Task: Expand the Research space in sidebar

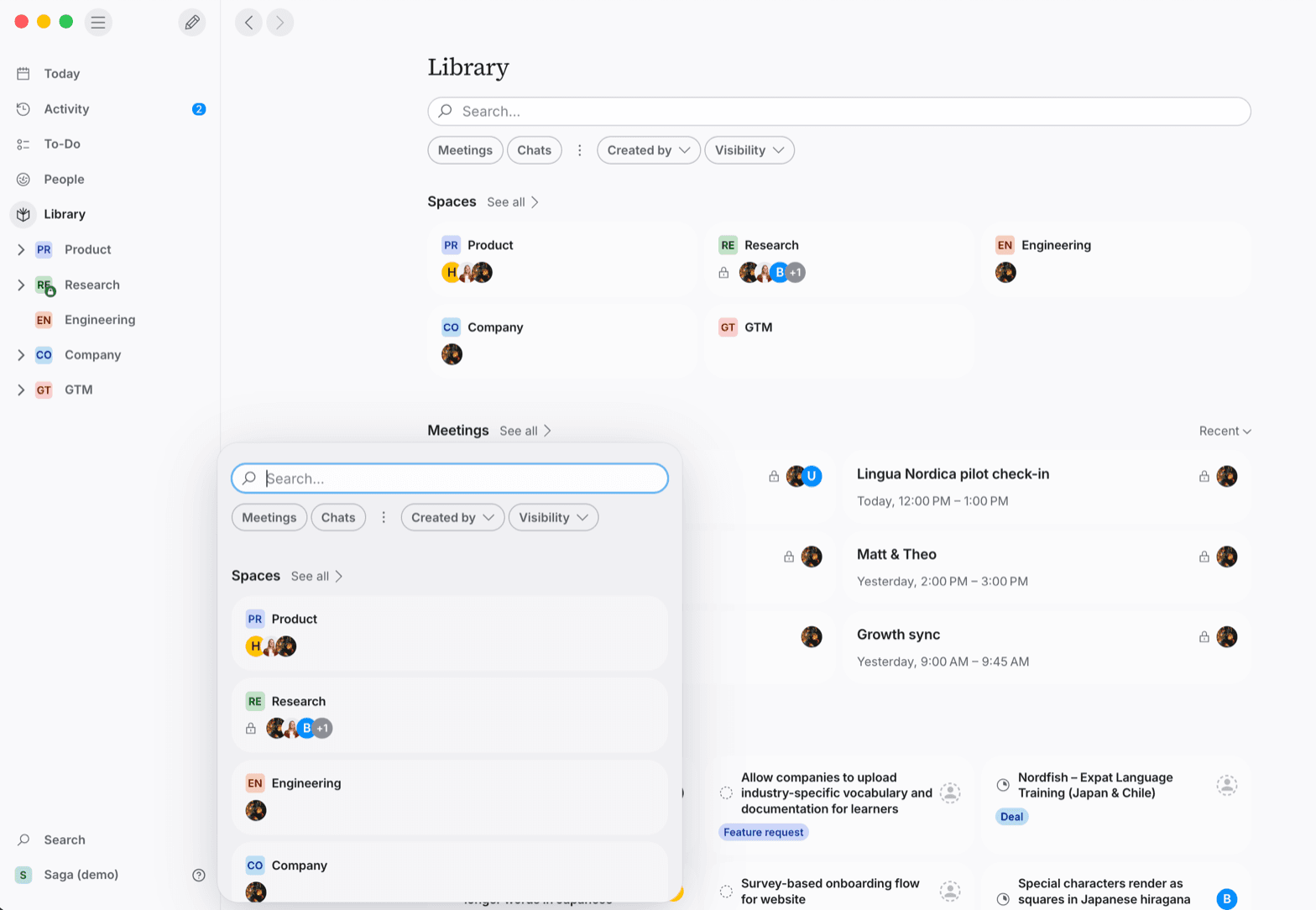Action: coord(21,285)
